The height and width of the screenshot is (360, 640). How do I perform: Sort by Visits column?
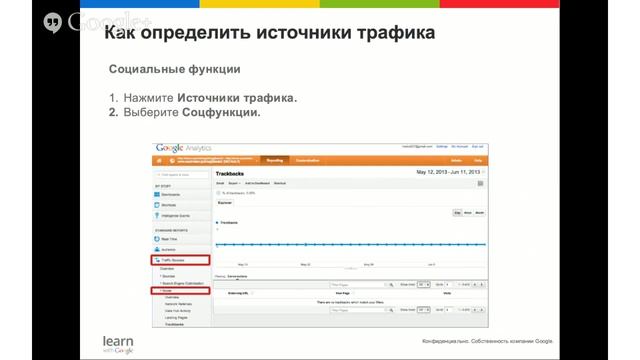(447, 293)
